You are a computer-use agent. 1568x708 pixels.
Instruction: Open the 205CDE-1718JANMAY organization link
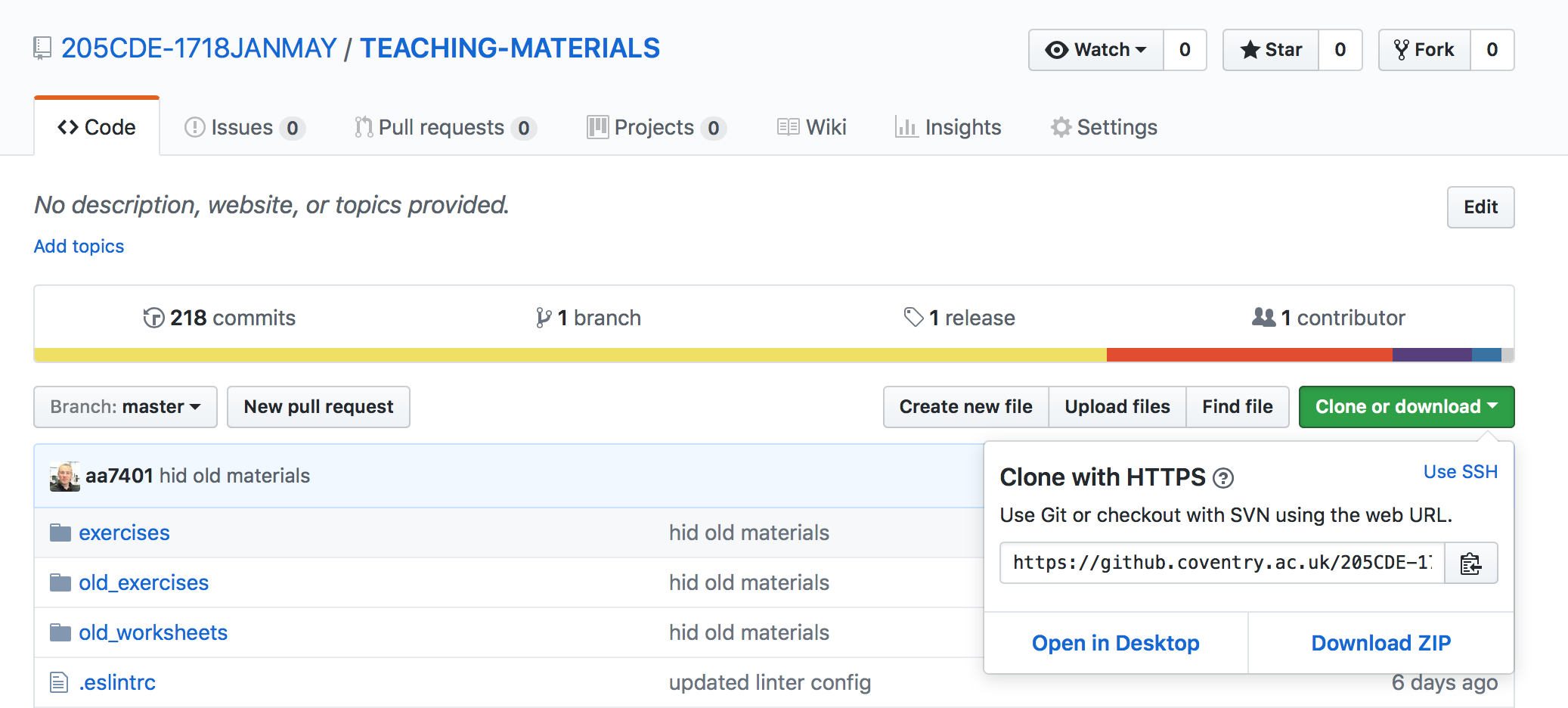(199, 48)
